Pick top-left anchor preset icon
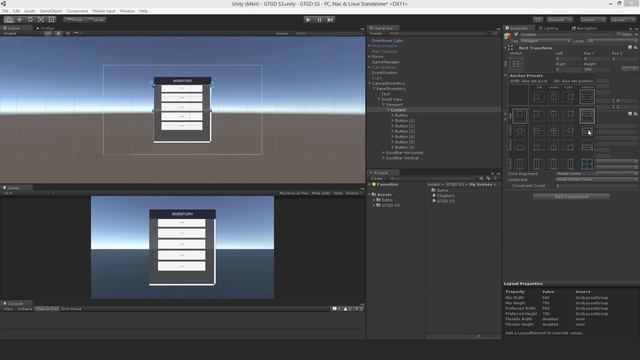This screenshot has height=360, width=640. 538,116
